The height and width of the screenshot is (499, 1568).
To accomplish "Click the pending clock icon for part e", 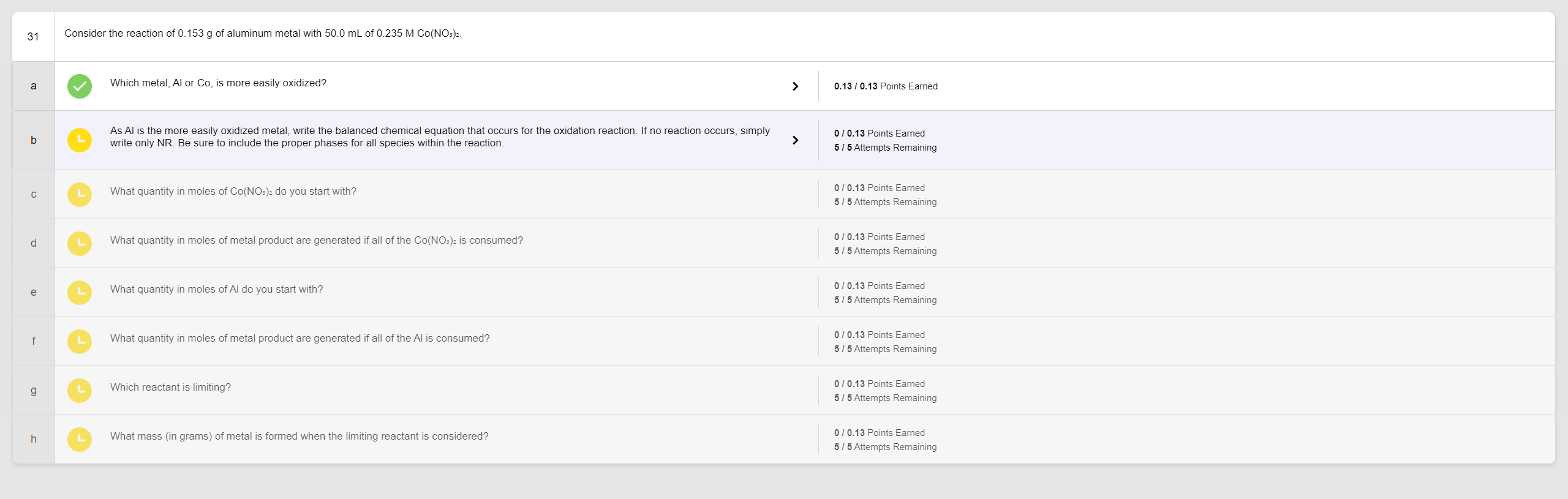I will [80, 293].
